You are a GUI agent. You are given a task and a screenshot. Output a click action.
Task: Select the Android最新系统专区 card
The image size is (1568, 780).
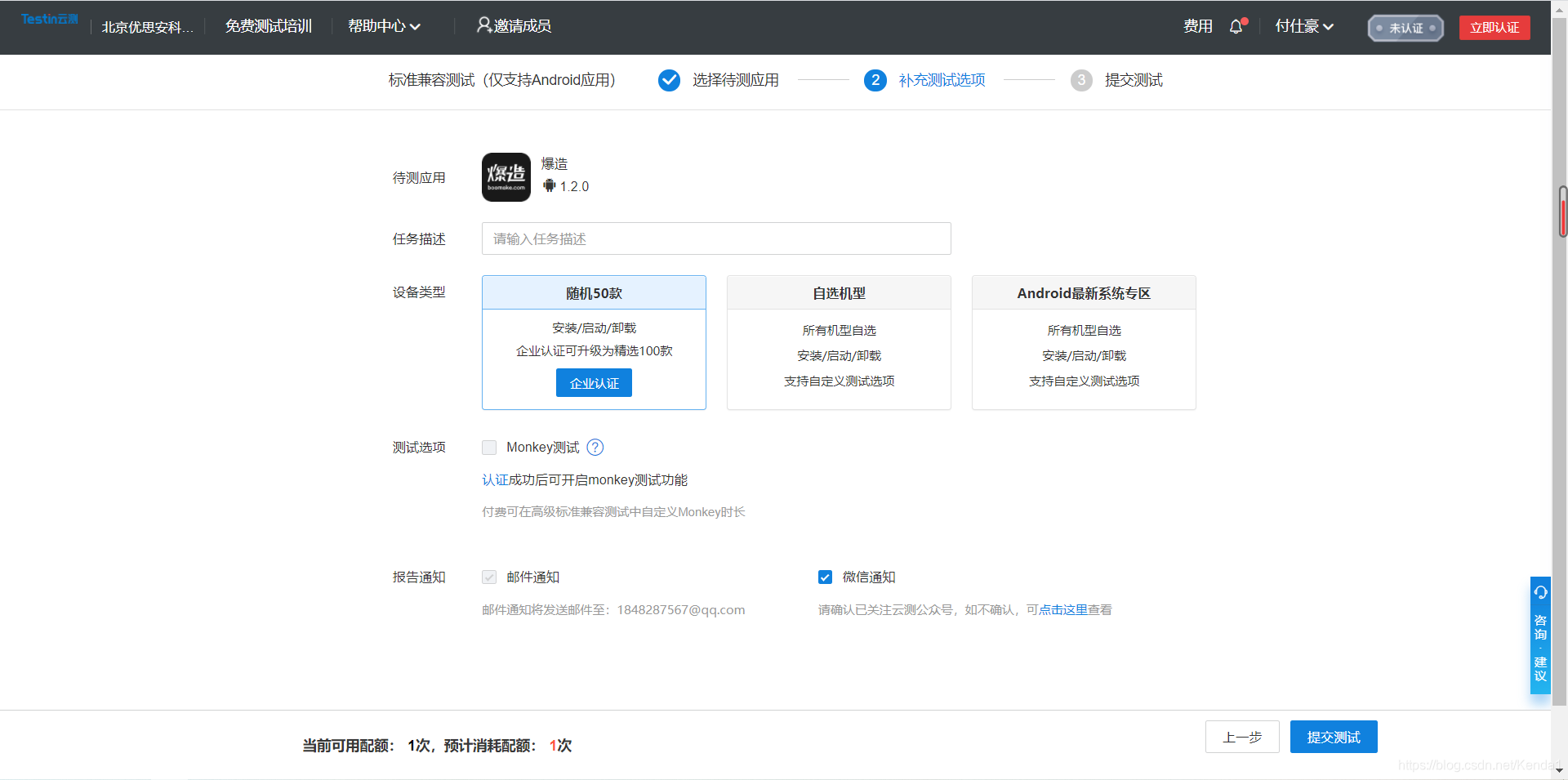(1084, 342)
